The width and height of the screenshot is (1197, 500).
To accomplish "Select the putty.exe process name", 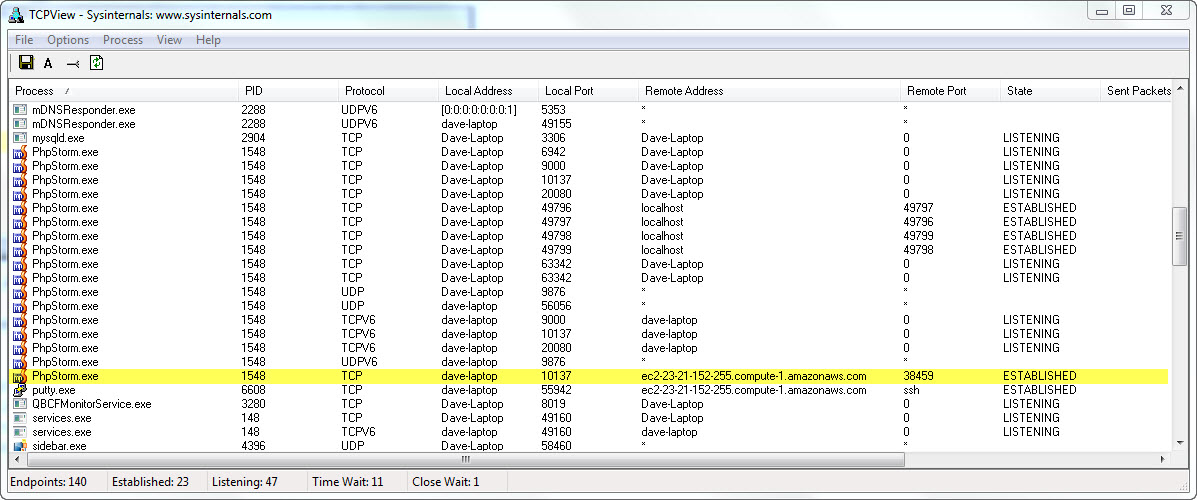I will [x=53, y=390].
